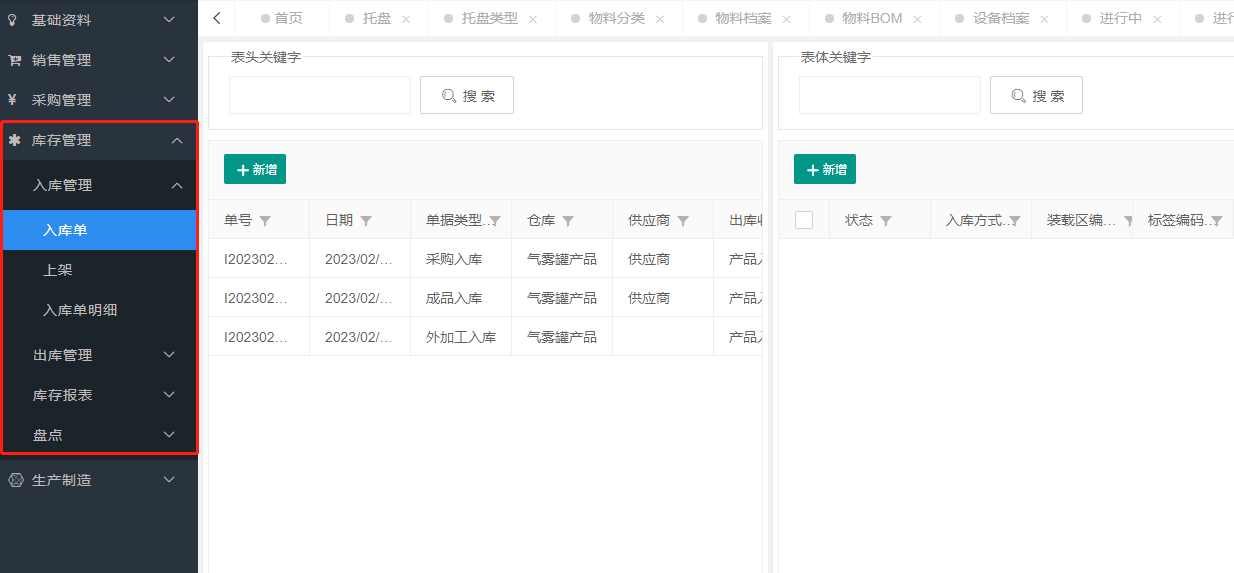Screen dimensions: 1234x573
Task: Click the 表体关键字 search input field
Action: point(889,96)
